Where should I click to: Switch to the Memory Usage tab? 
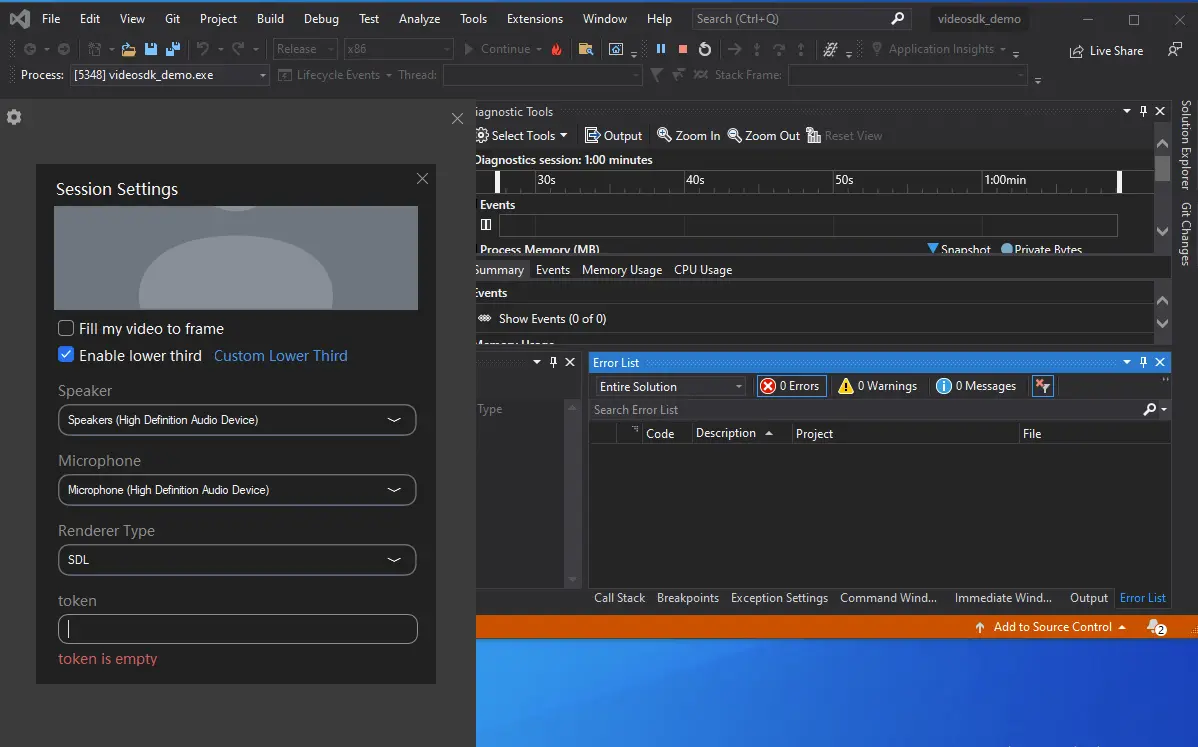click(621, 269)
